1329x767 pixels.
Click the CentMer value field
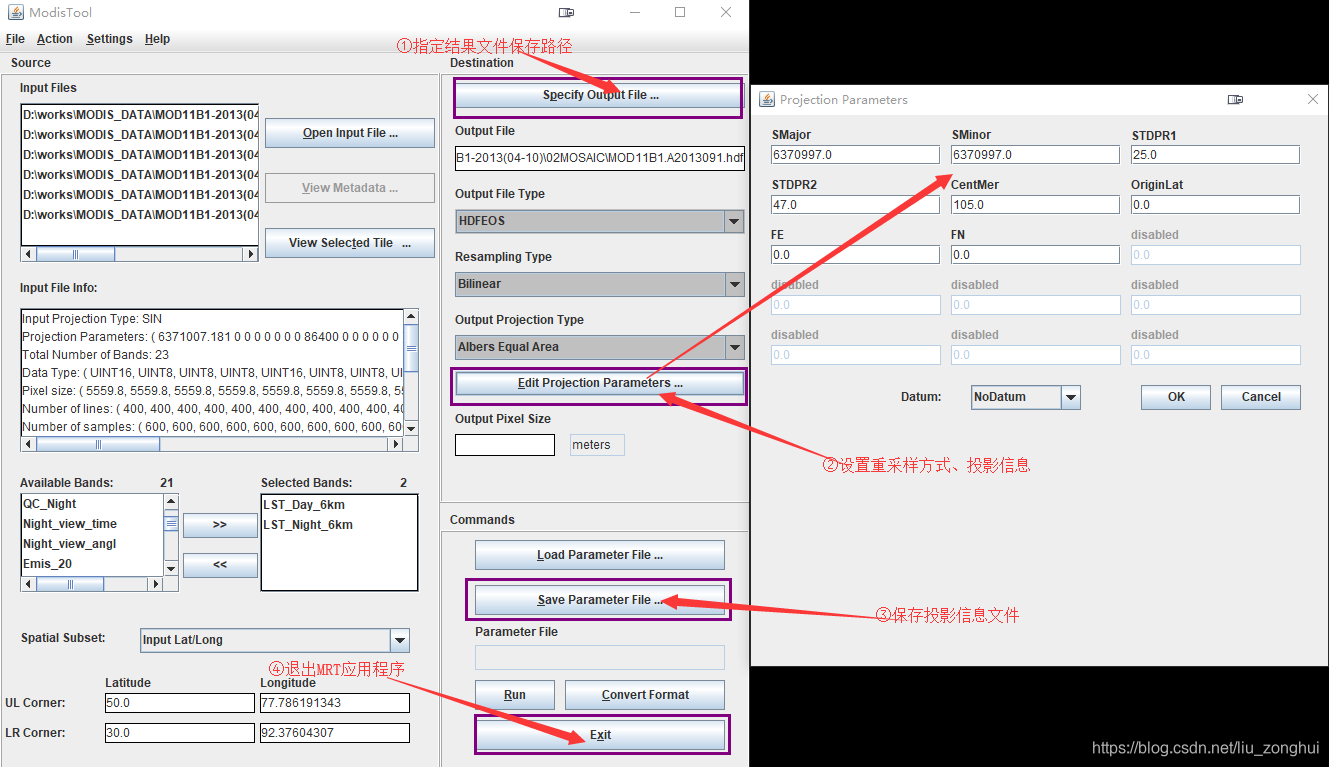(1036, 205)
